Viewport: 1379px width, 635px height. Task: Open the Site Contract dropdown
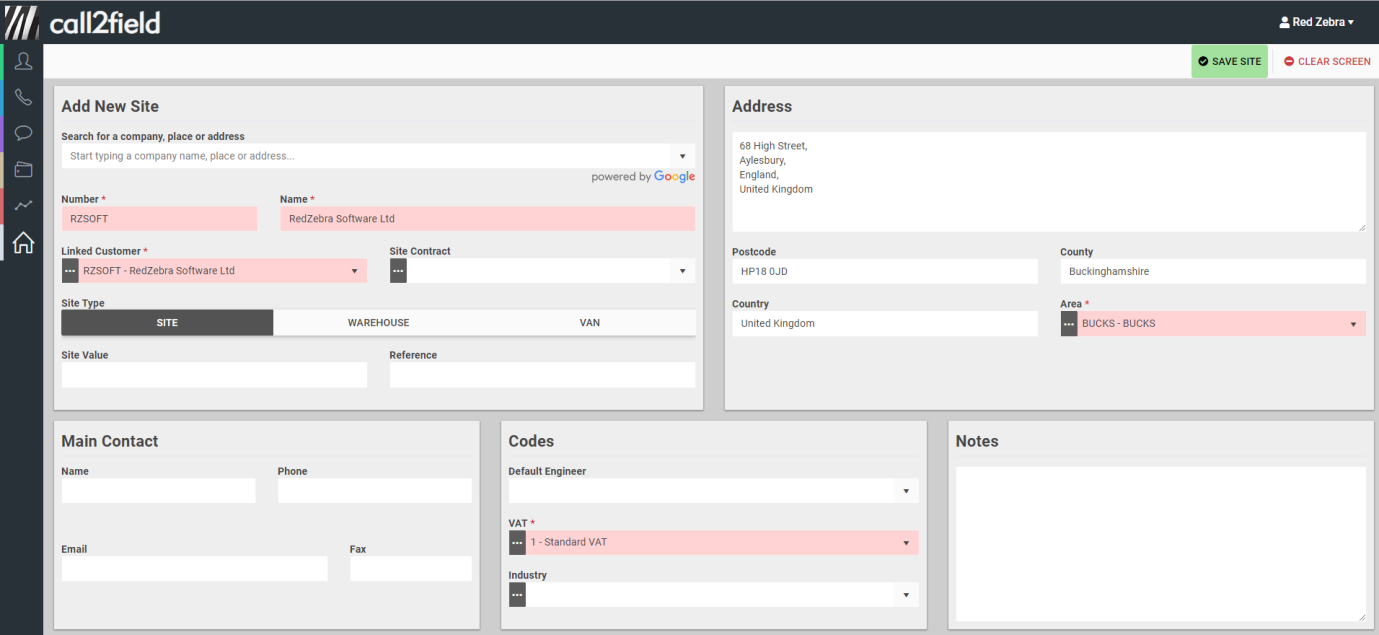[683, 271]
